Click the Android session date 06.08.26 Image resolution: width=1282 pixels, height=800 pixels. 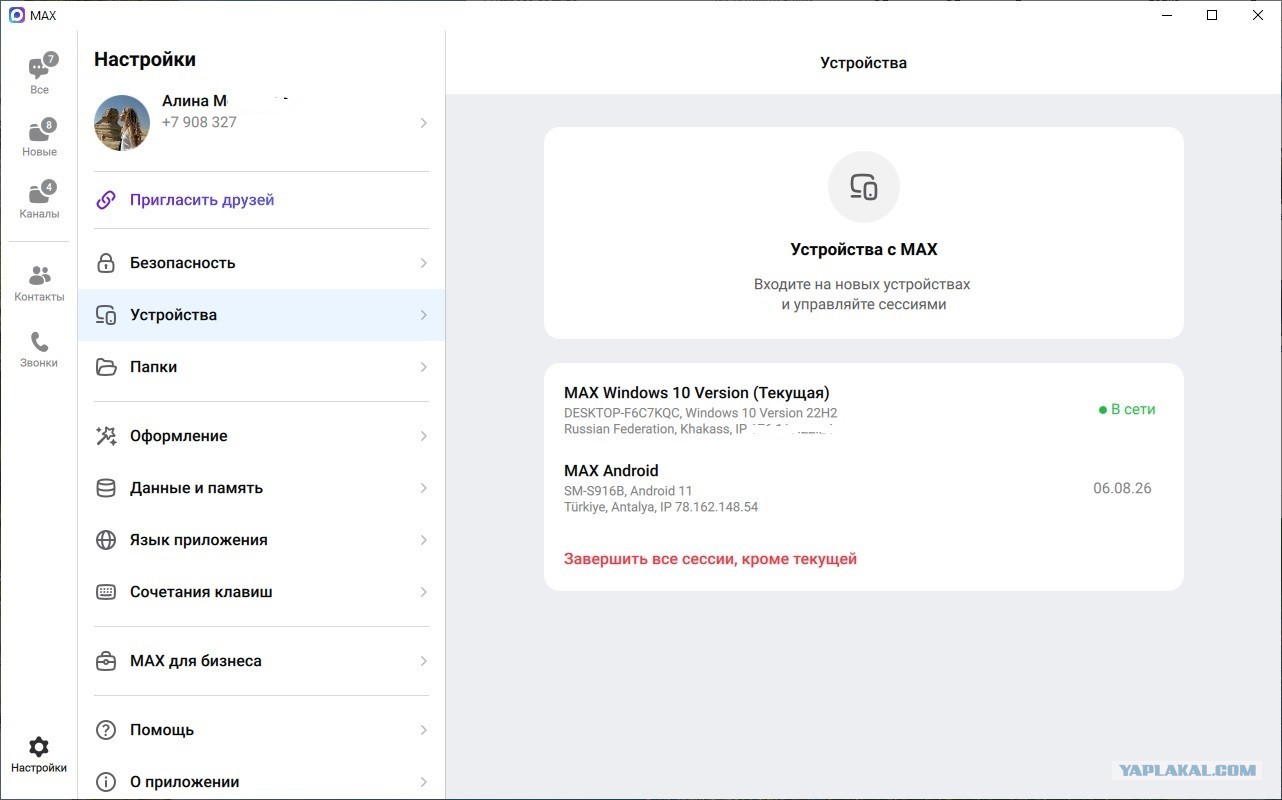click(x=1122, y=488)
